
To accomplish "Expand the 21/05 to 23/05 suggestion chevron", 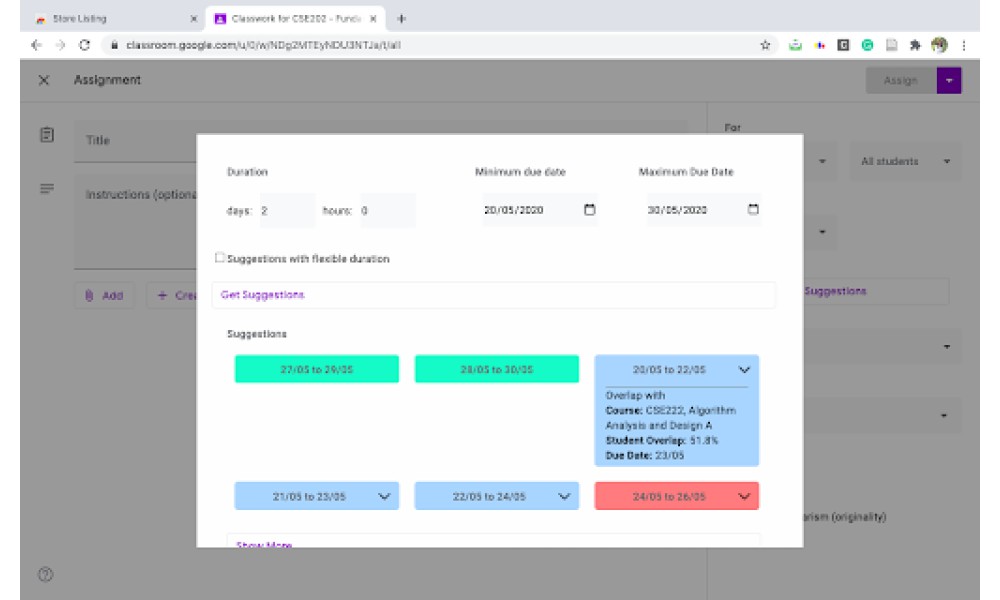I will [x=384, y=496].
